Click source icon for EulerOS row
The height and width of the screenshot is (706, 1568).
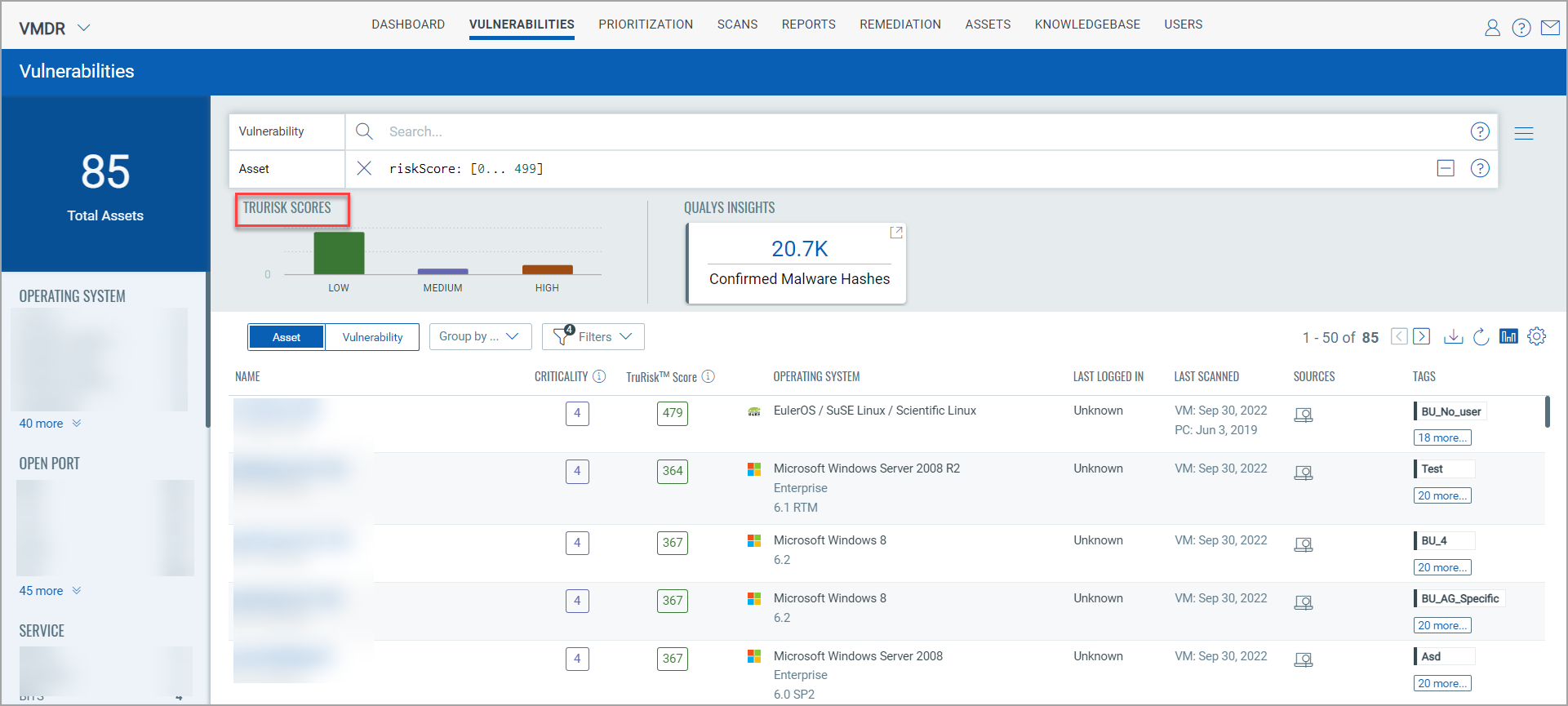1304,415
